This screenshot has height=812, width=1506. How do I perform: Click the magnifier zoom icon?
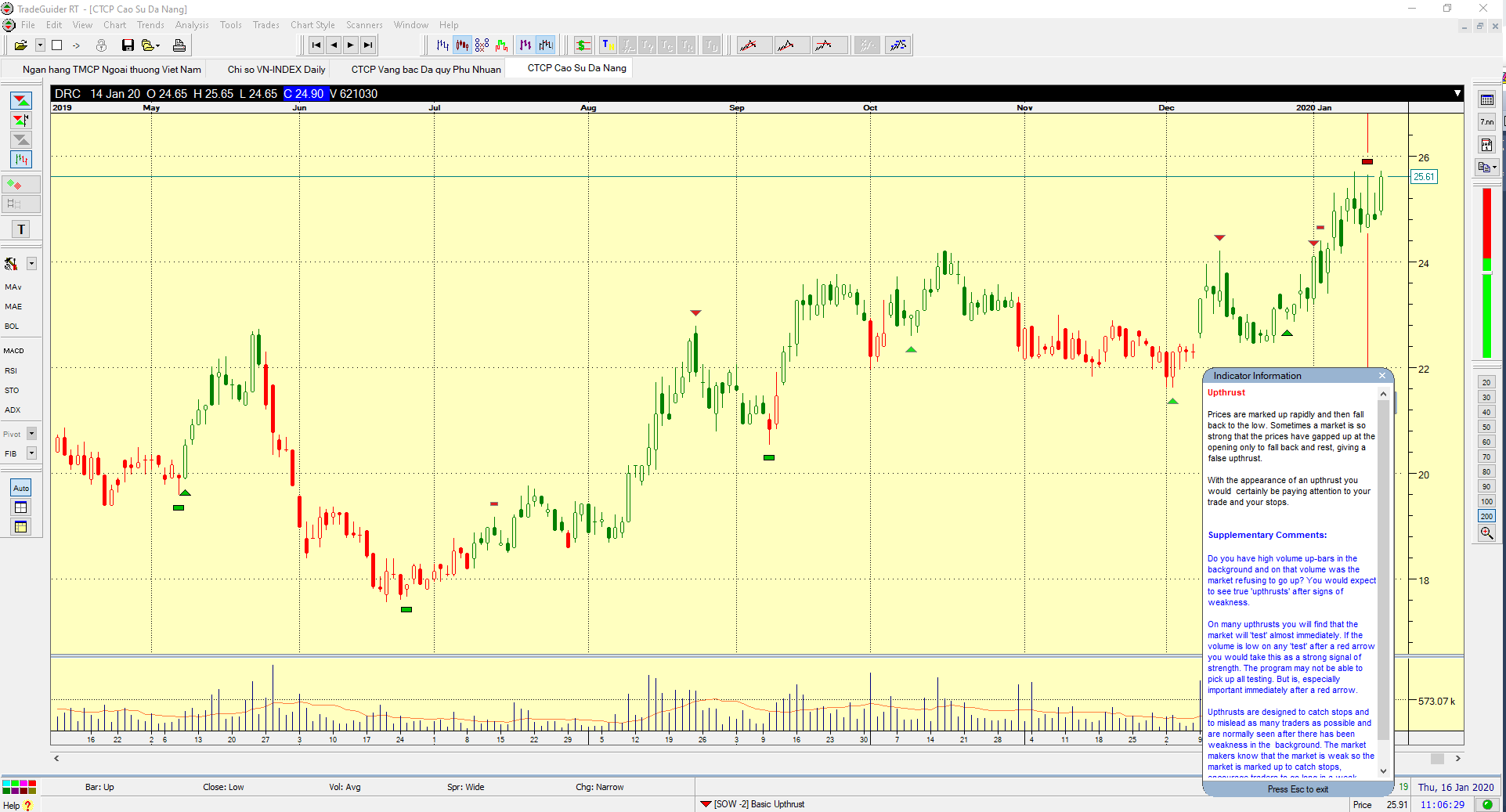pyautogui.click(x=1486, y=533)
